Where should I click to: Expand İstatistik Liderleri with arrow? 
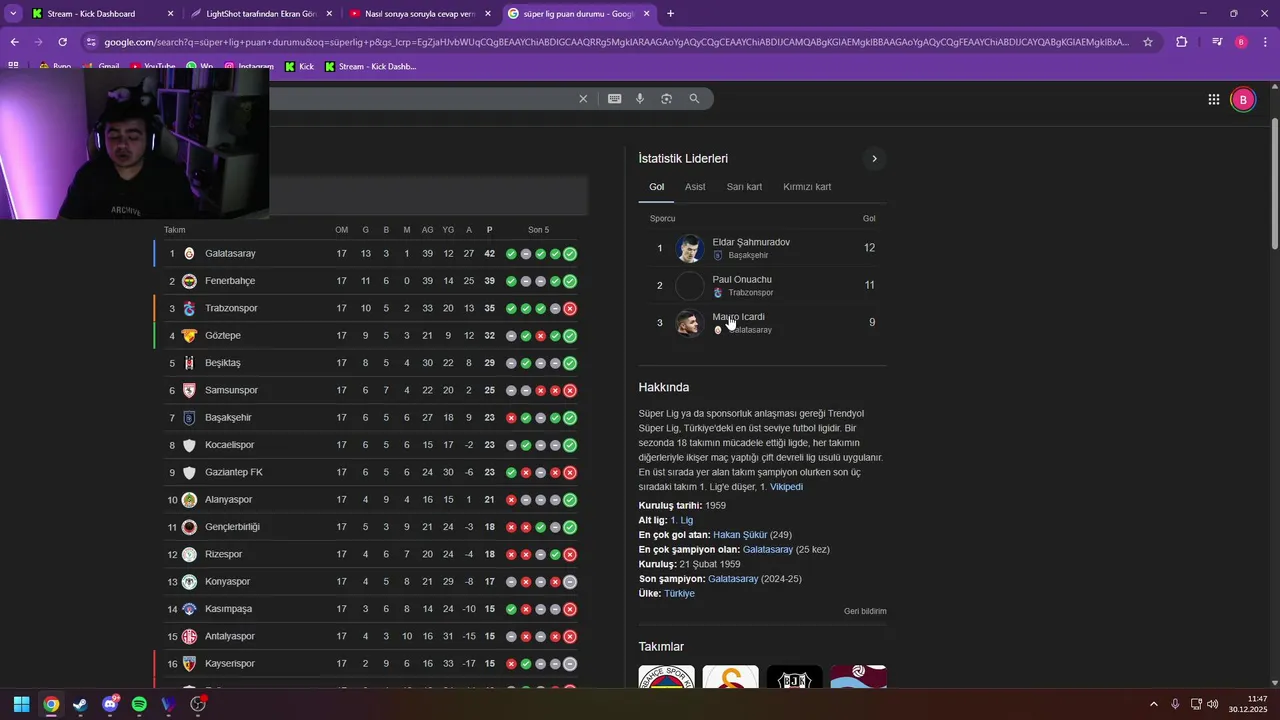pyautogui.click(x=874, y=159)
